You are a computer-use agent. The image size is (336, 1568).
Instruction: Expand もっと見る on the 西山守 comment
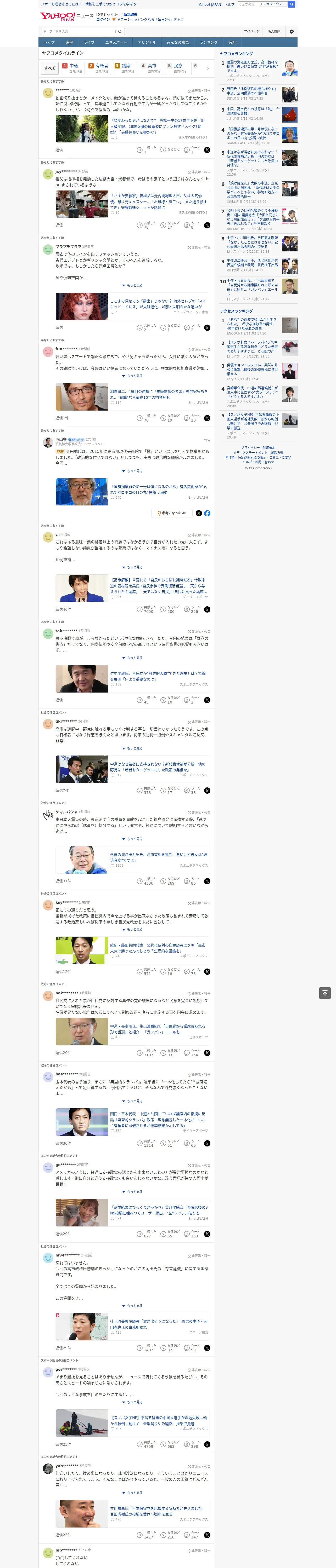[132, 471]
